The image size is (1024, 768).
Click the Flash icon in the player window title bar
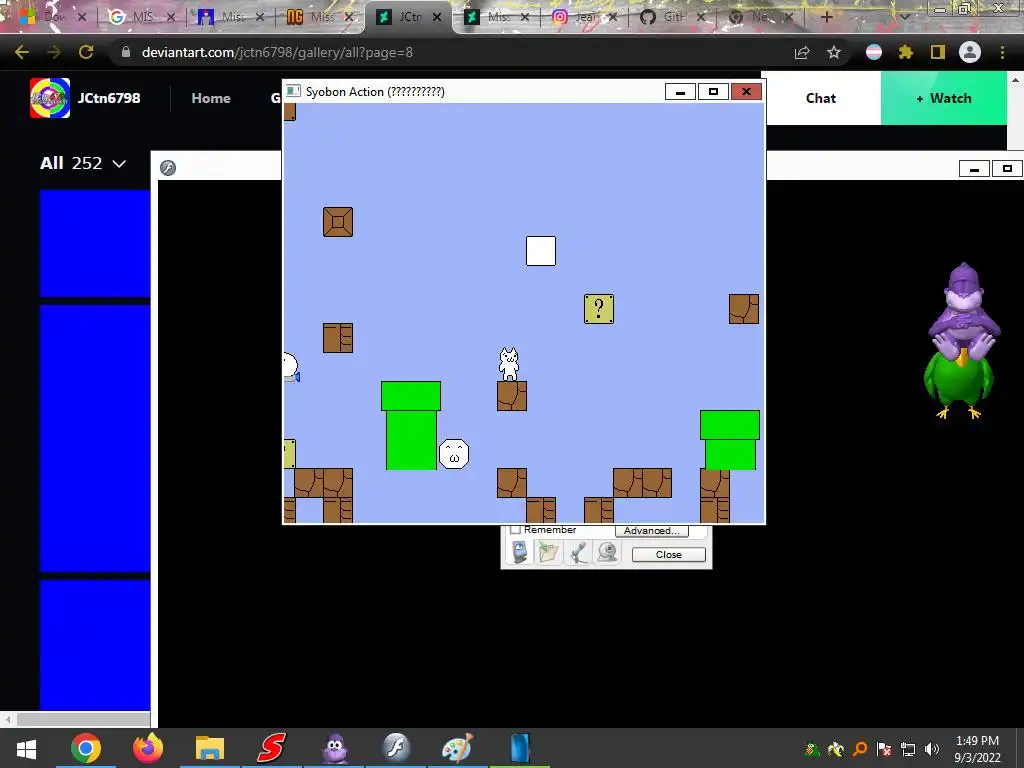click(168, 168)
